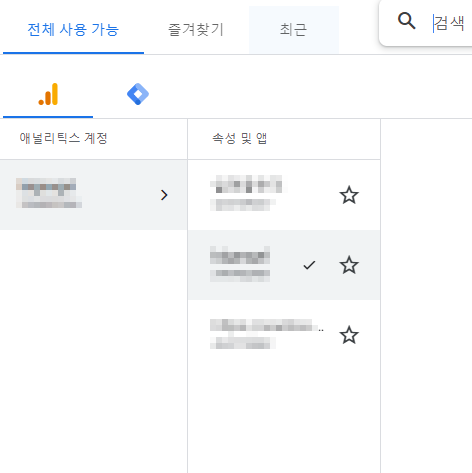
Task: Click the 속성 및 앱 column header
Action: [240, 138]
